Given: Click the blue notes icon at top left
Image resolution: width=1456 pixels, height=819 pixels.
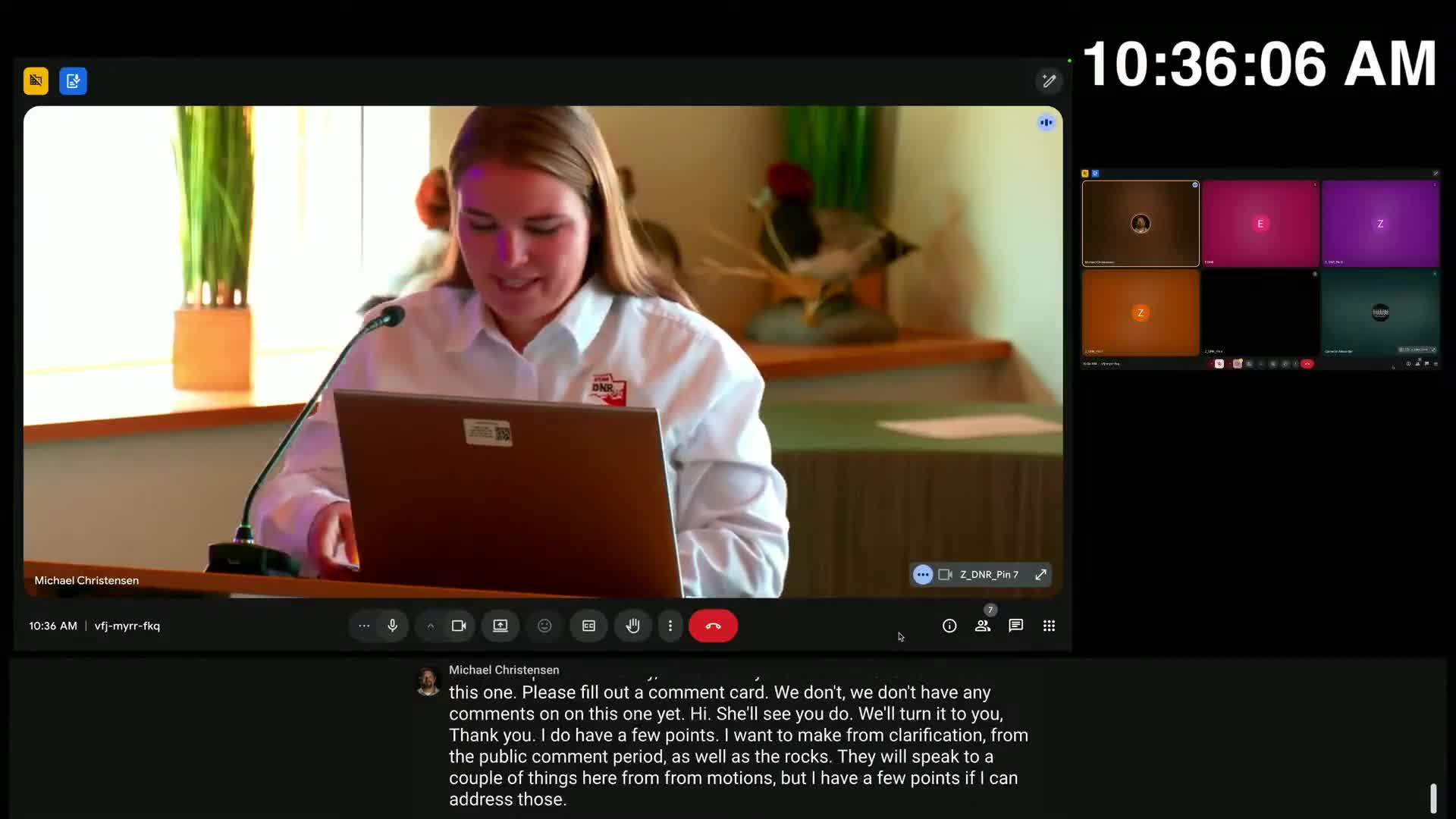Looking at the screenshot, I should tap(73, 81).
